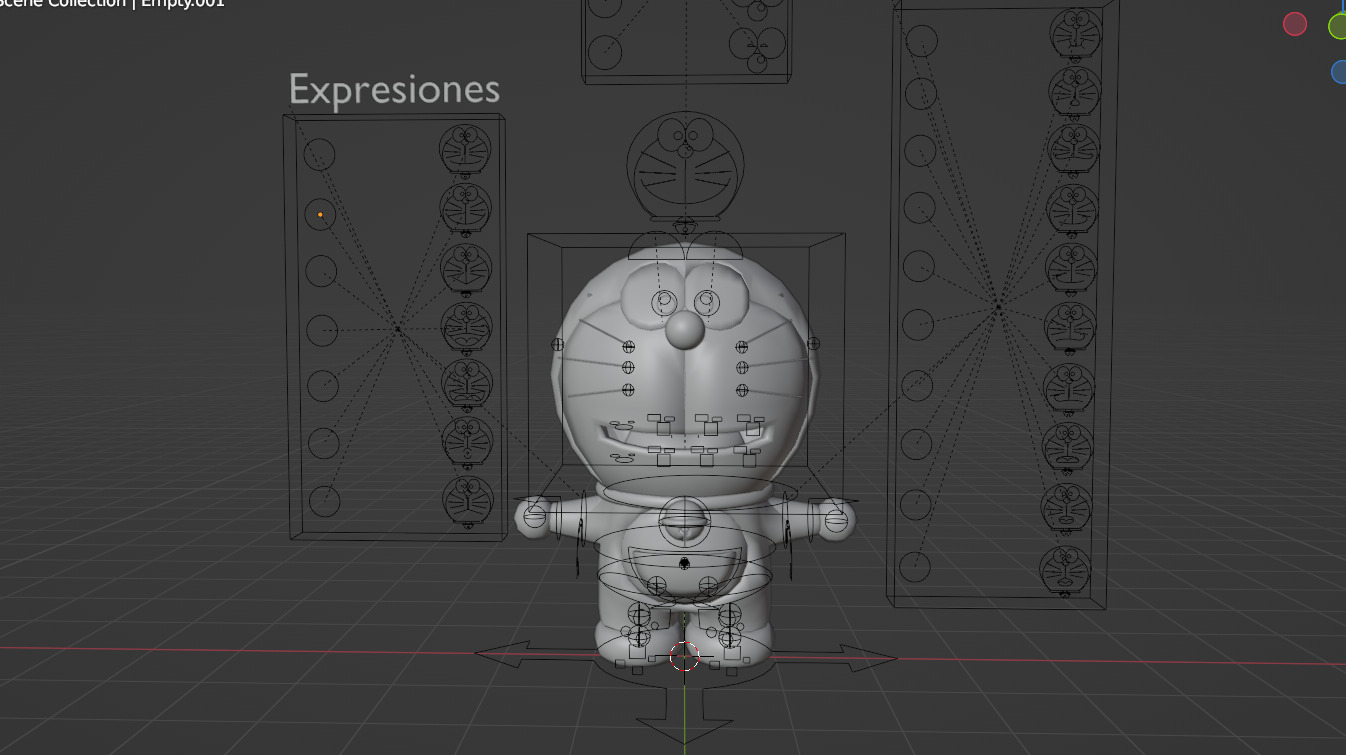Pick the sixth face icon in Expresiones panel
The image size is (1346, 755).
click(468, 442)
